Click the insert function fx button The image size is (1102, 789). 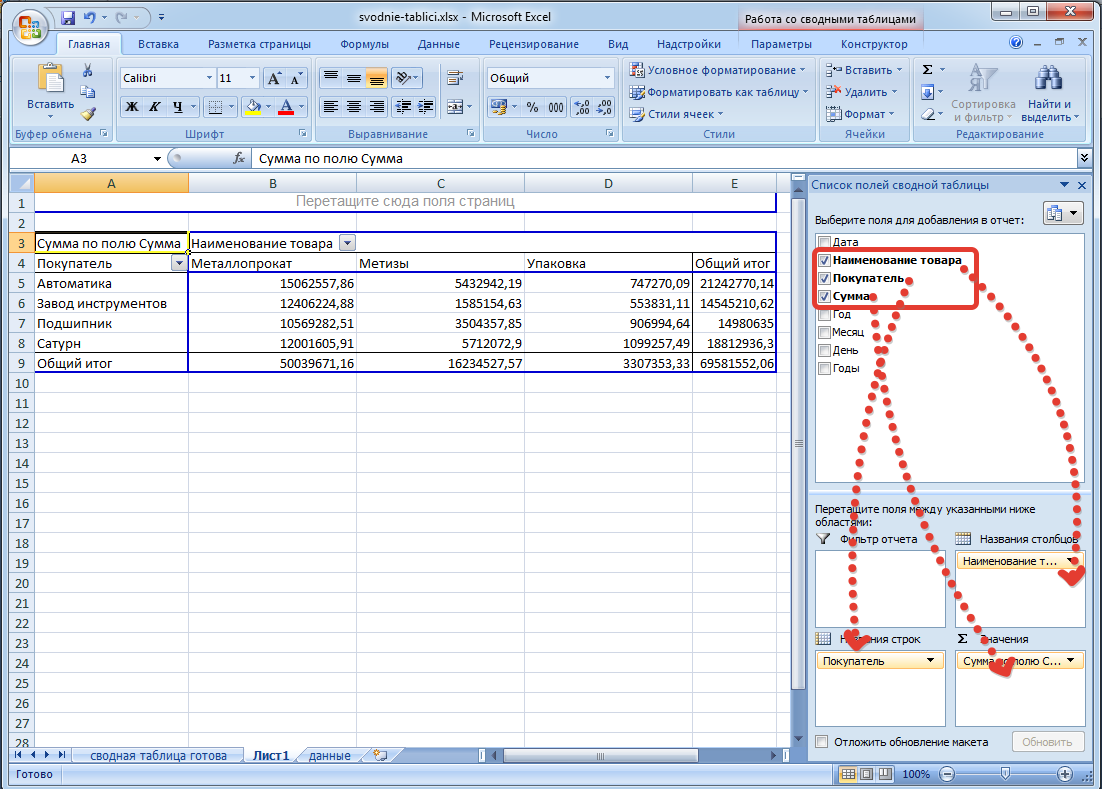click(x=239, y=158)
